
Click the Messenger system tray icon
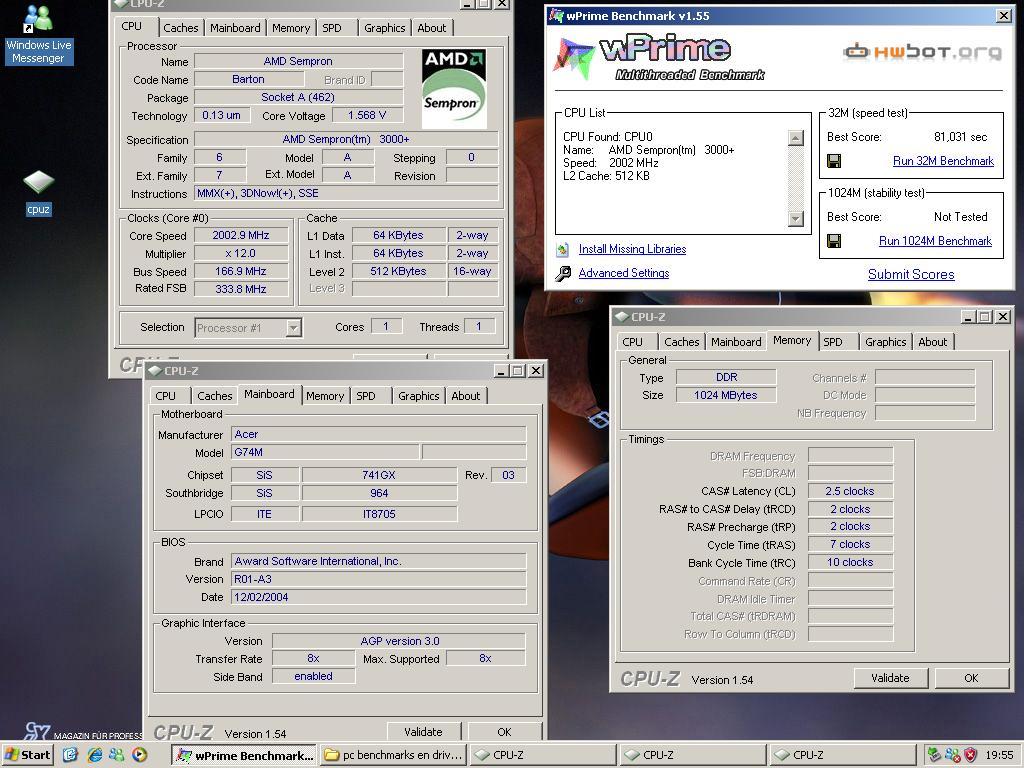[x=952, y=755]
